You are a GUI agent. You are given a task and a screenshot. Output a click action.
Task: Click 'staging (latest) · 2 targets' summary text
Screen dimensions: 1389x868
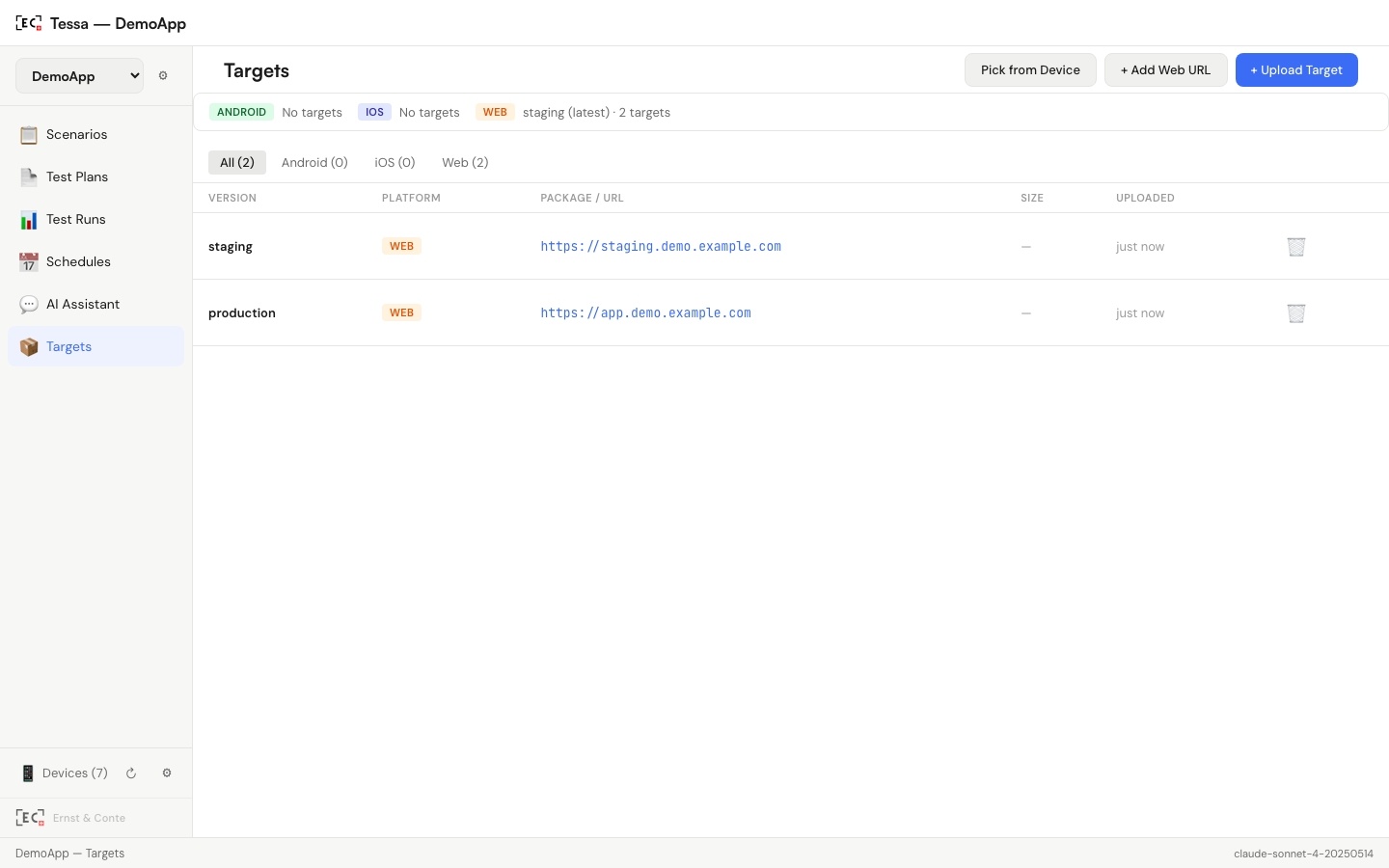pyautogui.click(x=596, y=112)
